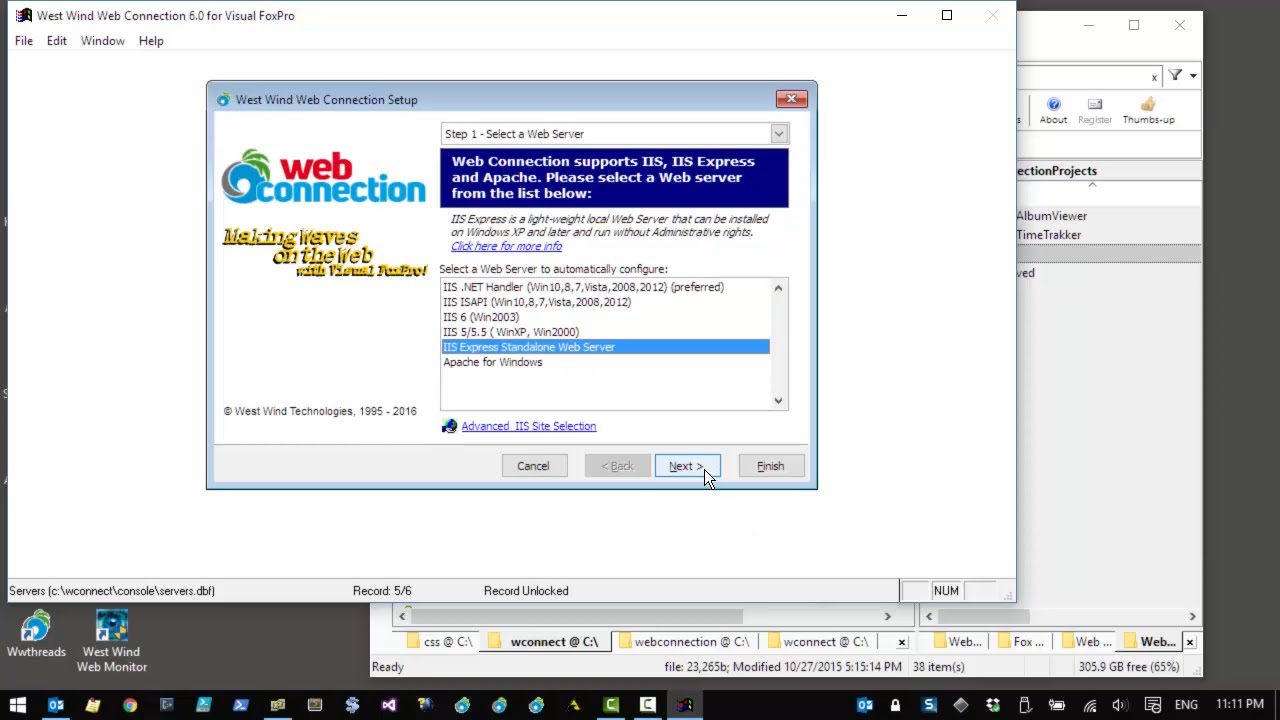Click the Wi-Fi network tray icon
The height and width of the screenshot is (720, 1280).
(1089, 705)
